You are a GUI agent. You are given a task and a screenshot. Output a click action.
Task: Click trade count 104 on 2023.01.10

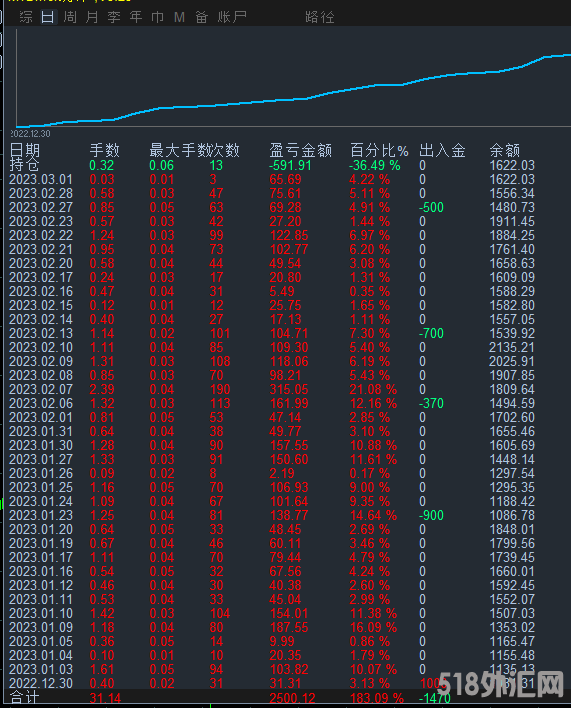click(220, 613)
